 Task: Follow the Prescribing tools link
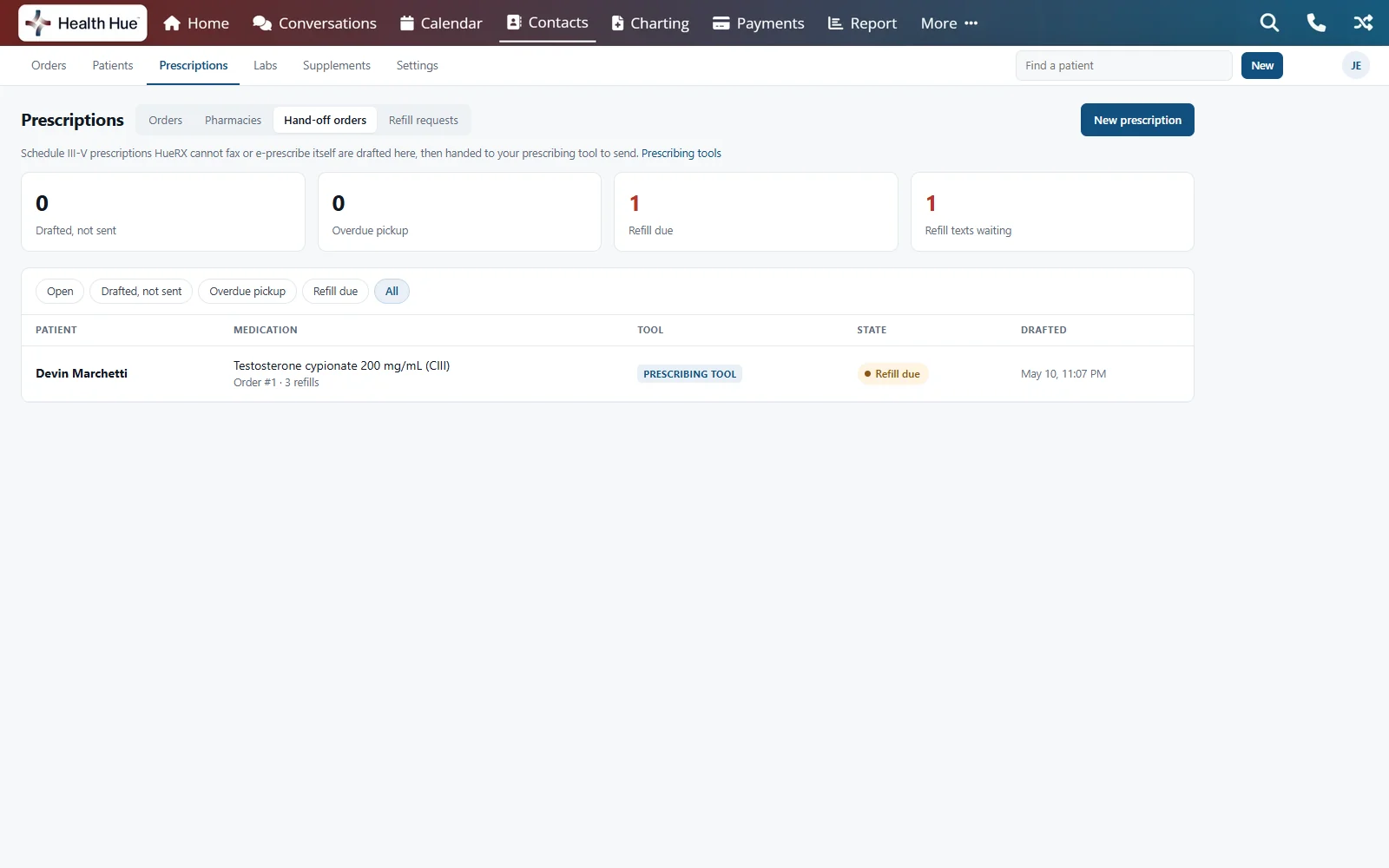[681, 154]
